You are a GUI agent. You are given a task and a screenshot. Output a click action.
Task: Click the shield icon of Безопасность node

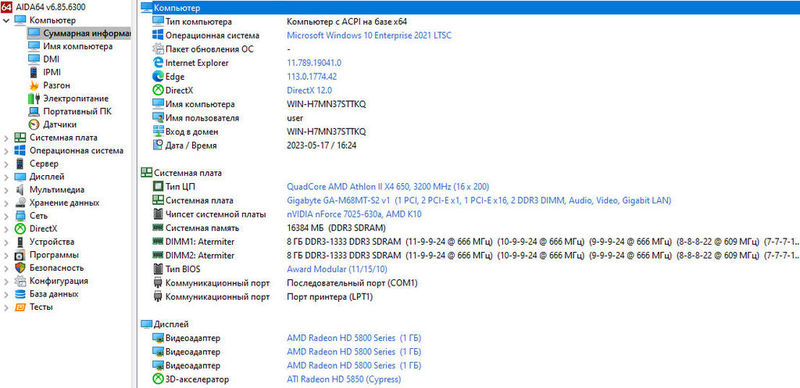[20, 268]
